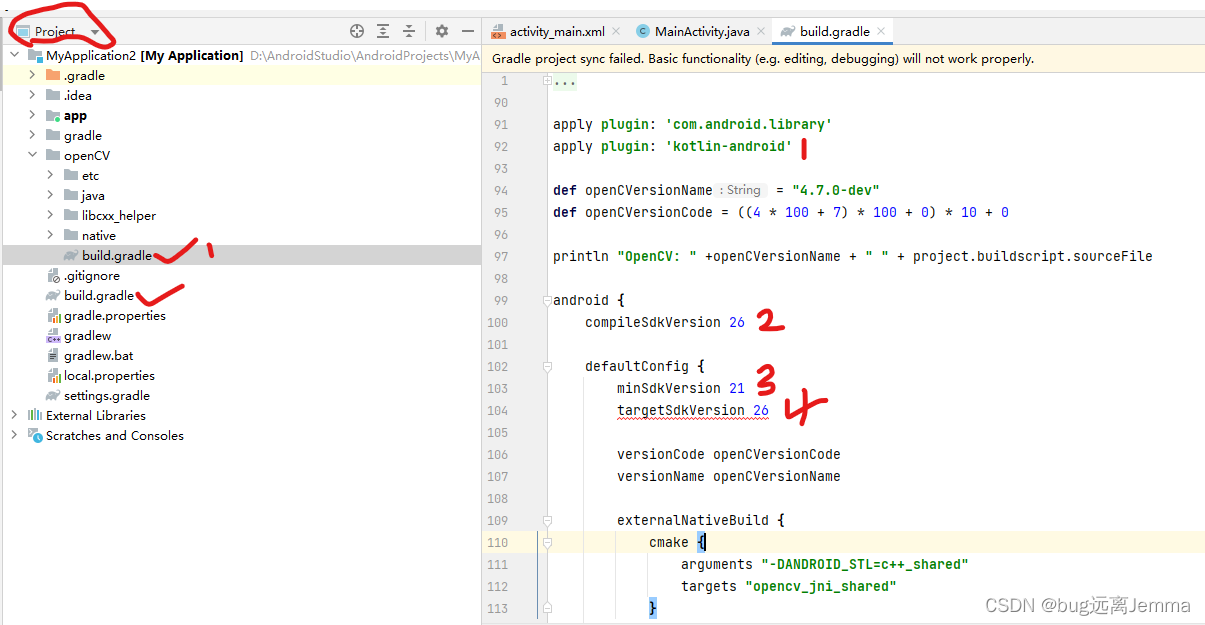Screen dimensions: 1205x625
Task: Click the Gradle sync failed notification banner
Action: (x=843, y=59)
